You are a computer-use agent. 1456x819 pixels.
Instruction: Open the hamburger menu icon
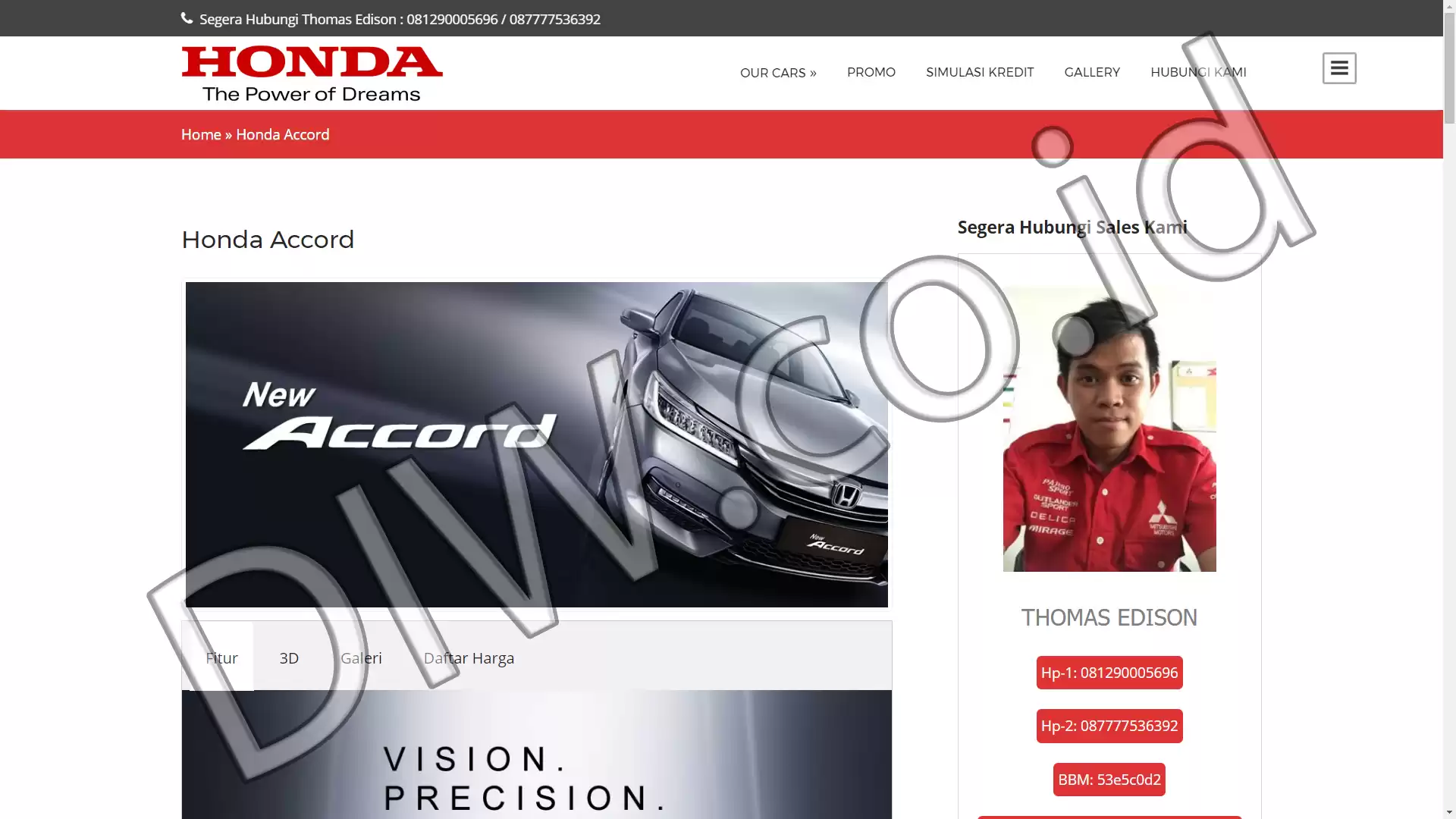tap(1339, 68)
